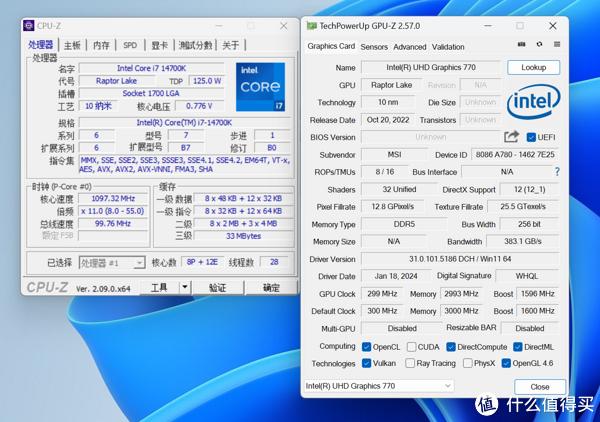Viewport: 600px width, 422px height.
Task: Click the L3 cache value 33 MBytes
Action: point(243,236)
